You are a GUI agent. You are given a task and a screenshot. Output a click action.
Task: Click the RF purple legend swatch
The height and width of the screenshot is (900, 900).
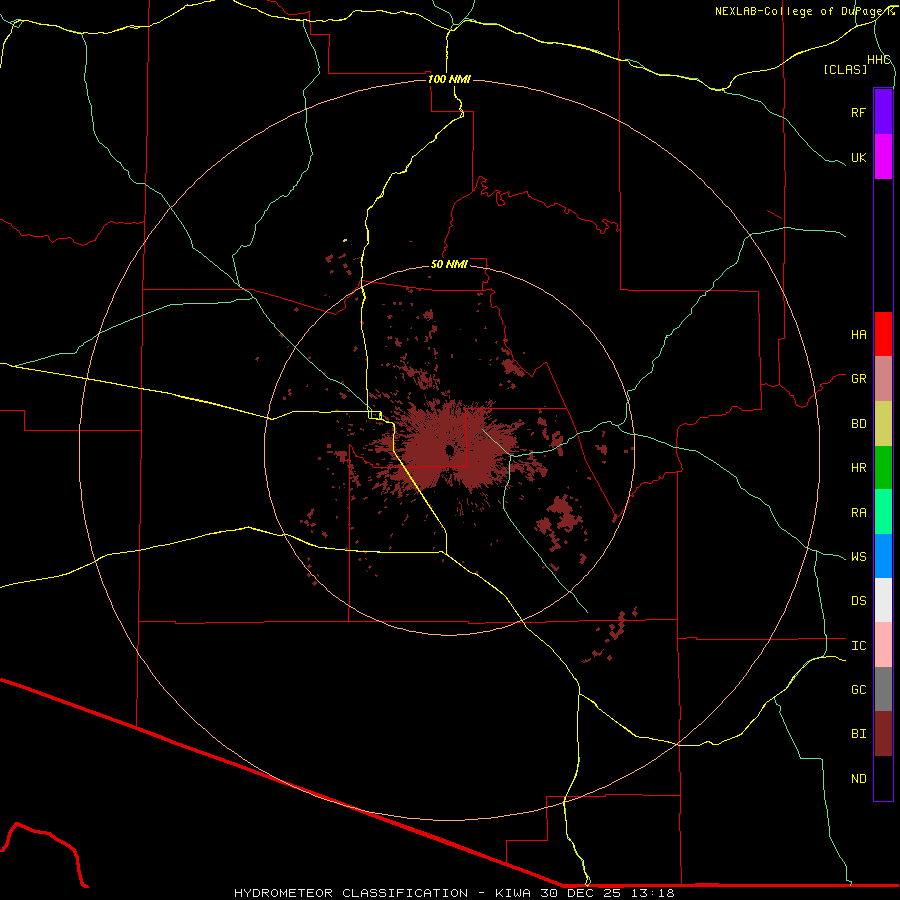pos(883,112)
